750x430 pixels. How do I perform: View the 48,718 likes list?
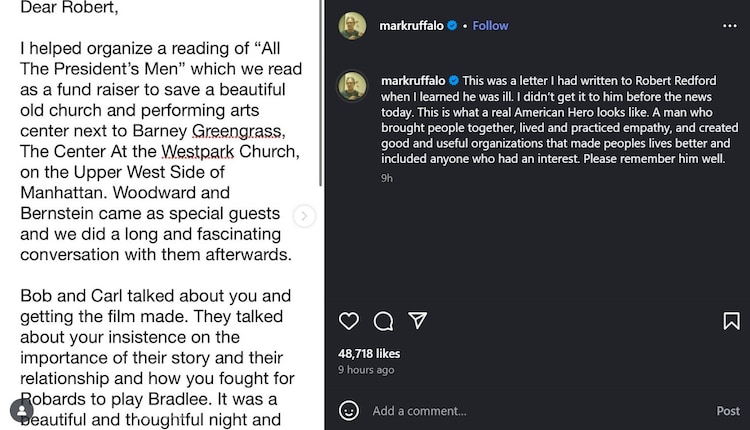click(369, 353)
